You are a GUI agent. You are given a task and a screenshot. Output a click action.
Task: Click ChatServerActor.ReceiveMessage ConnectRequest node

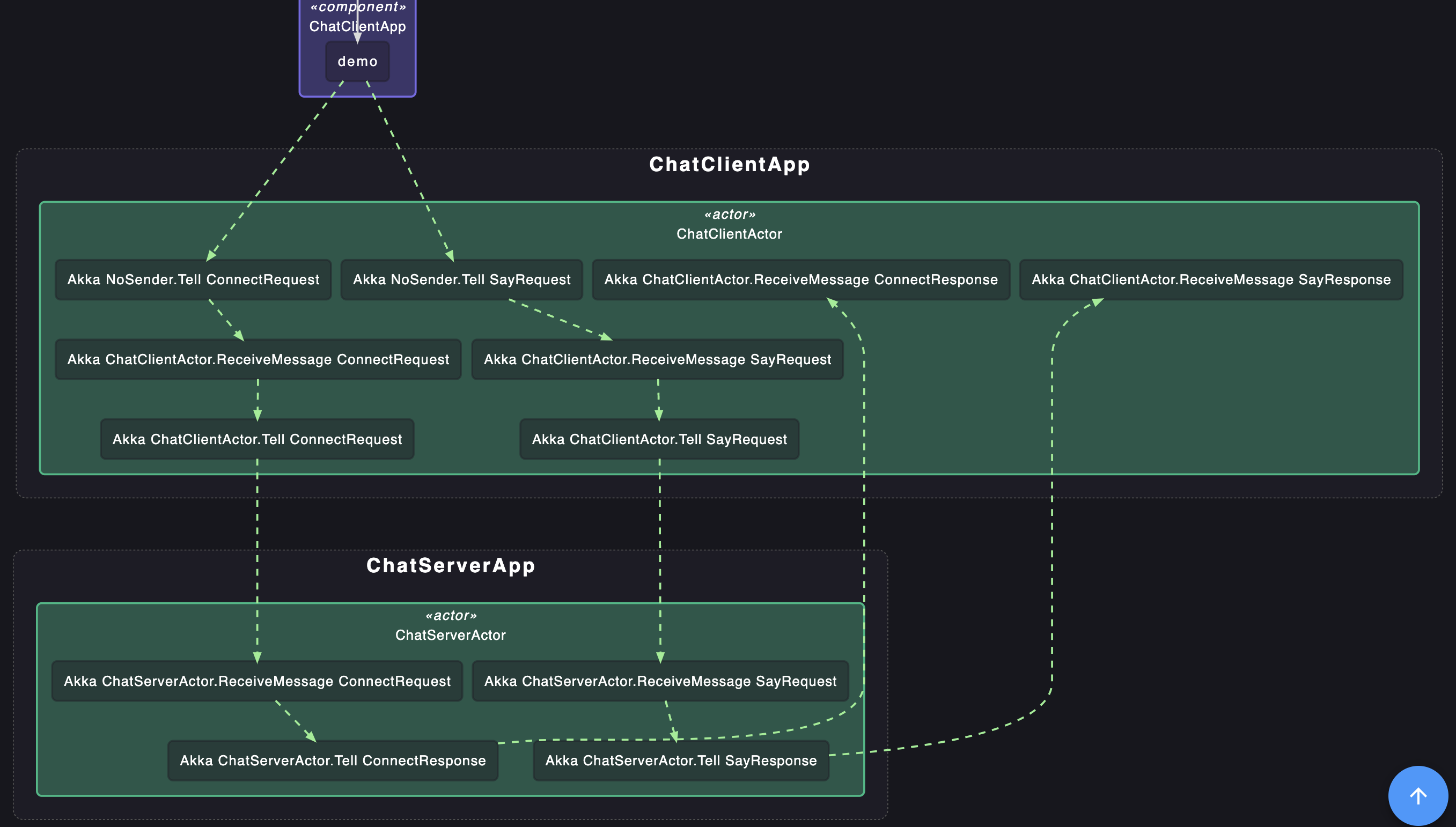coord(257,681)
